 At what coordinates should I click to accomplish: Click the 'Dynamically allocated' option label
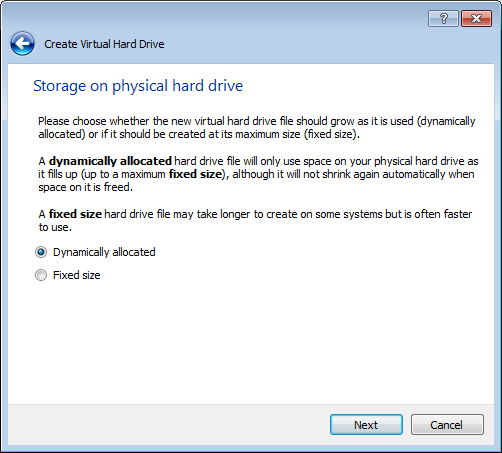(104, 252)
